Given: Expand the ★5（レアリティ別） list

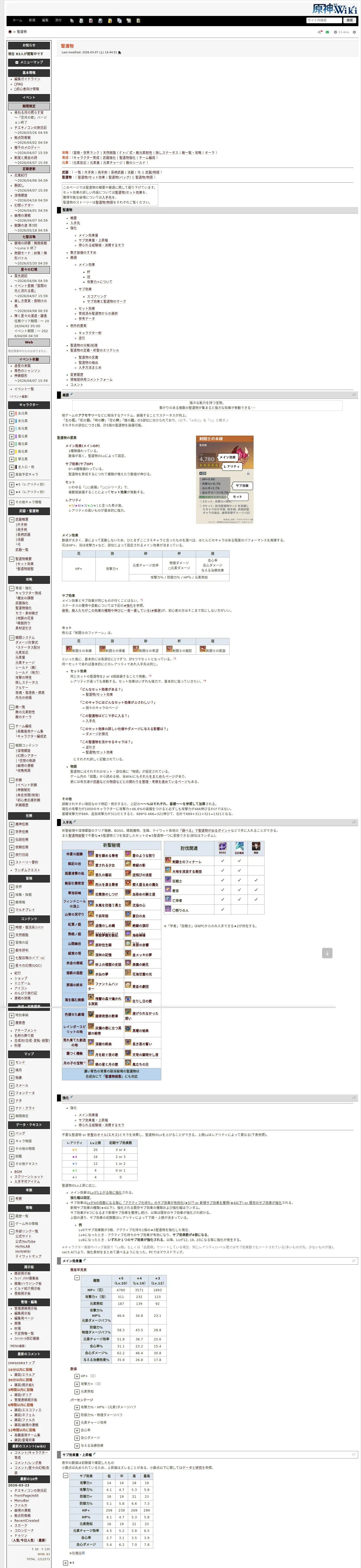Looking at the screenshot, I should 12,485.
